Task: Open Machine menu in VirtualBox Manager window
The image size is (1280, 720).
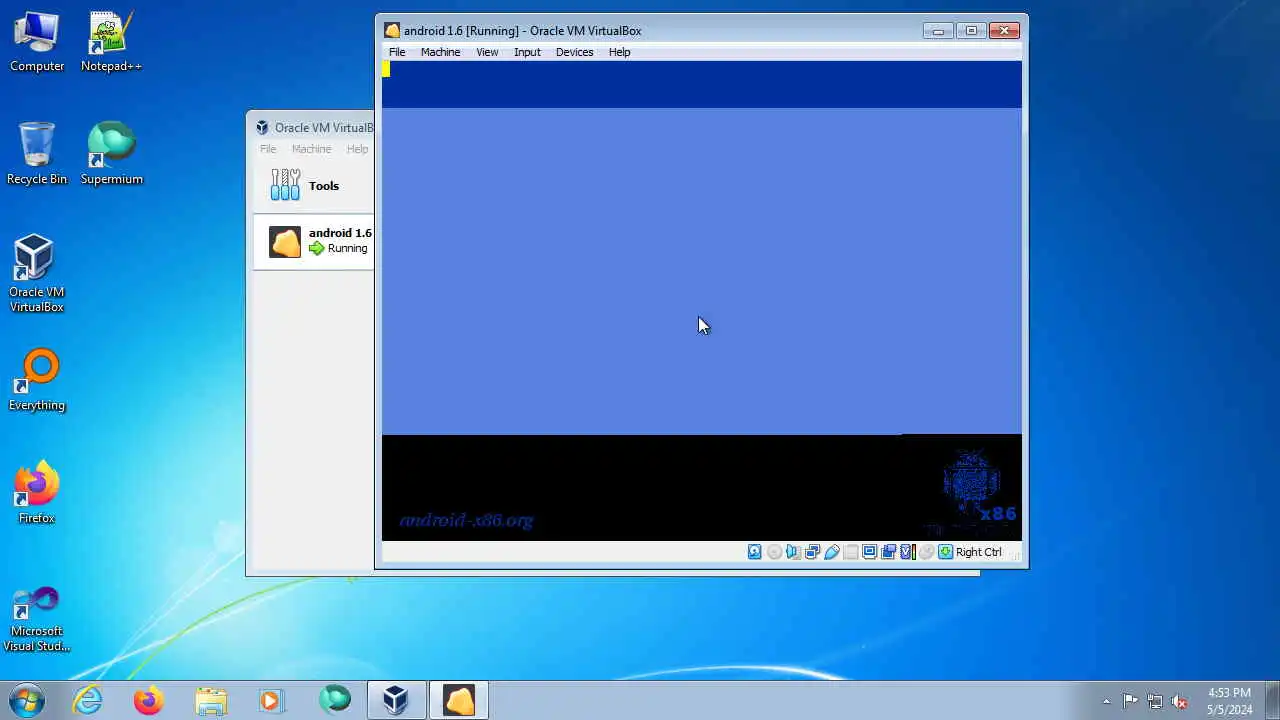Action: point(311,149)
